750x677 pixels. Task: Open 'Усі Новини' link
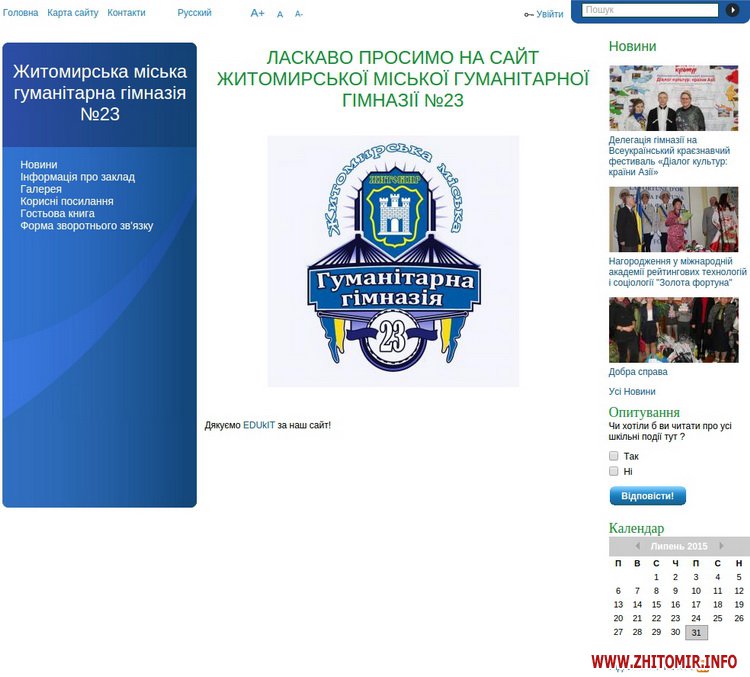click(632, 392)
